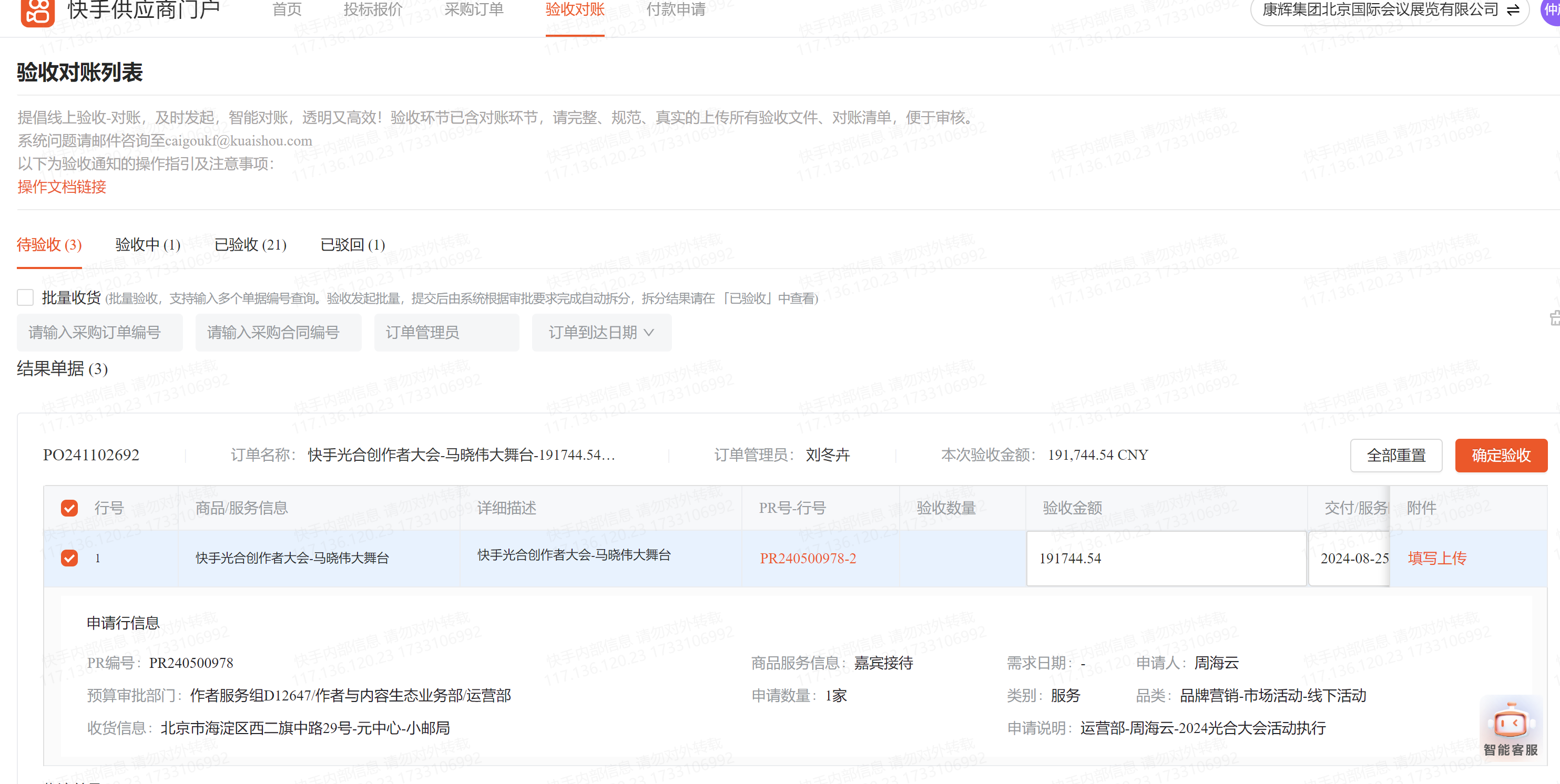This screenshot has height=784, width=1560.
Task: Open the 操作文档链接 link
Action: point(62,187)
